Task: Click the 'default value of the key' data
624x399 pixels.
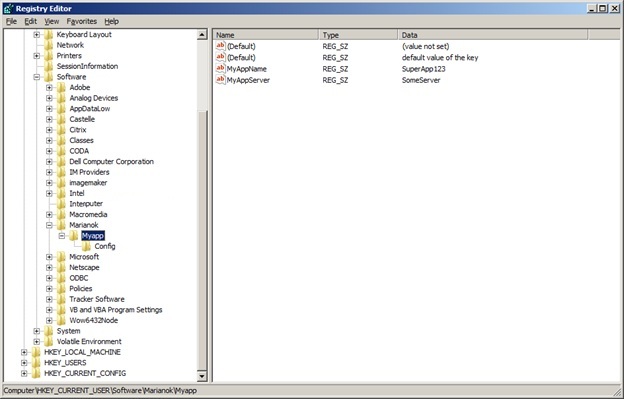Action: pos(440,58)
